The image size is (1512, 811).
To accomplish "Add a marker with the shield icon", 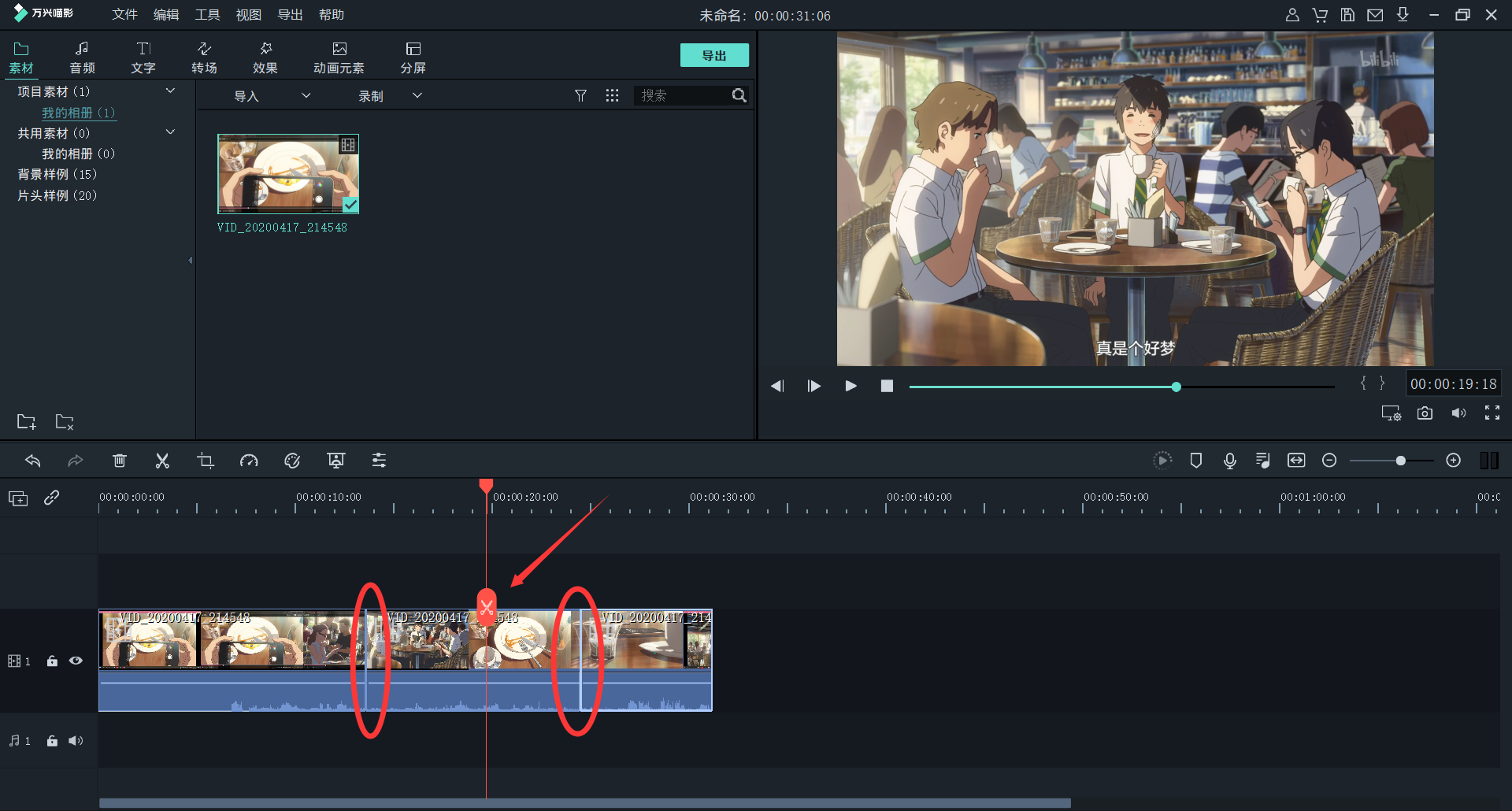I will [x=1195, y=461].
